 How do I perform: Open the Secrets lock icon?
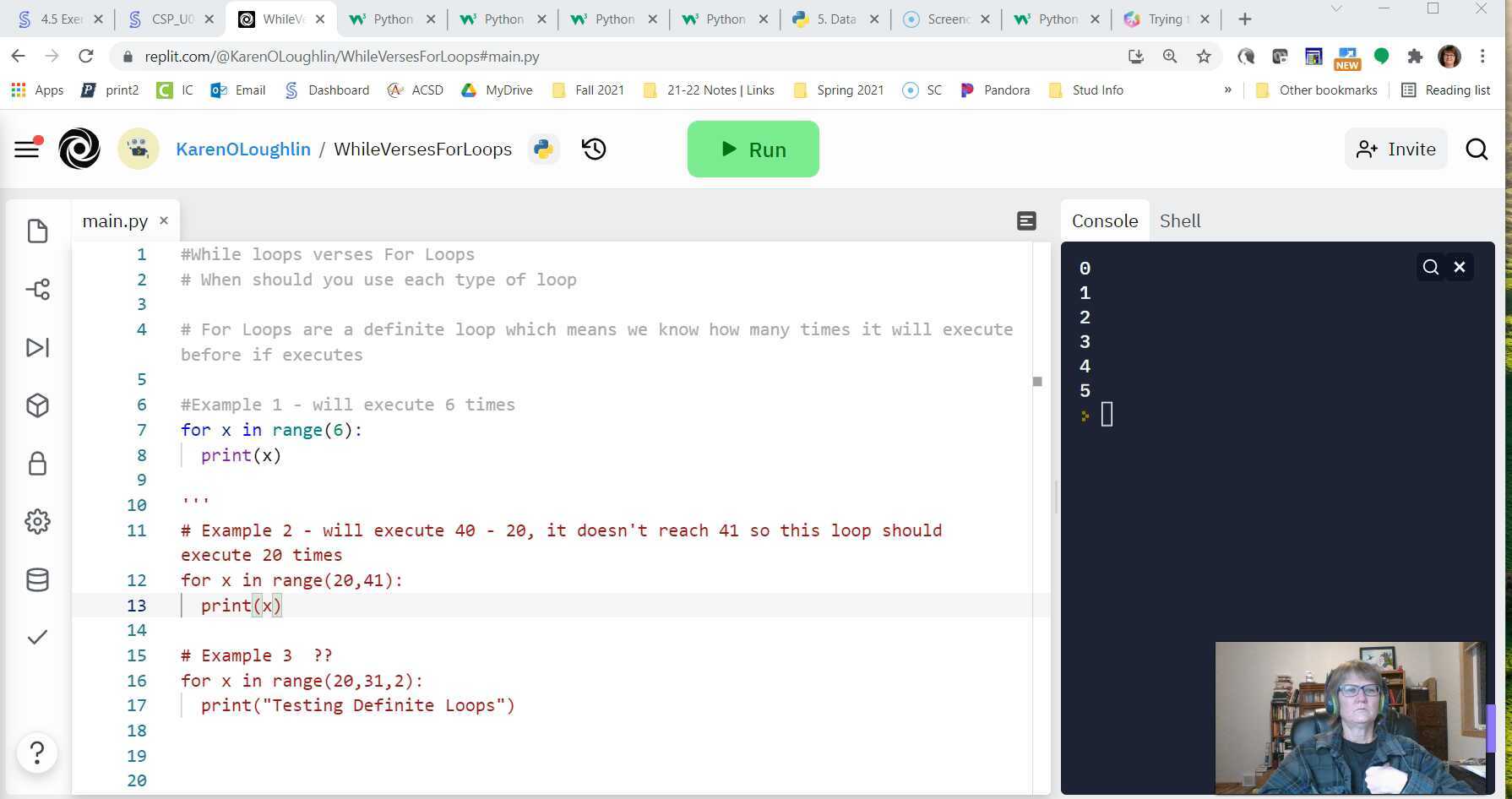pos(37,464)
